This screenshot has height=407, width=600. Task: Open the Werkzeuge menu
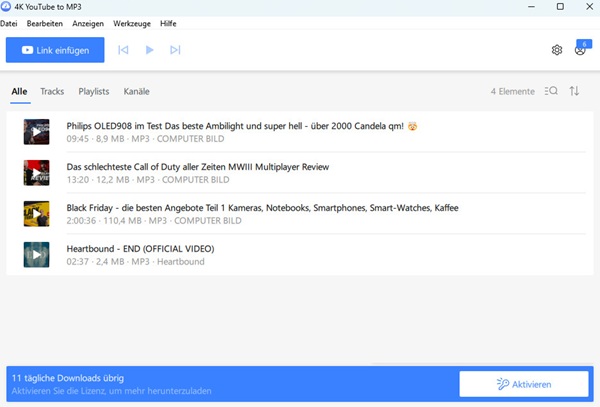click(x=132, y=23)
